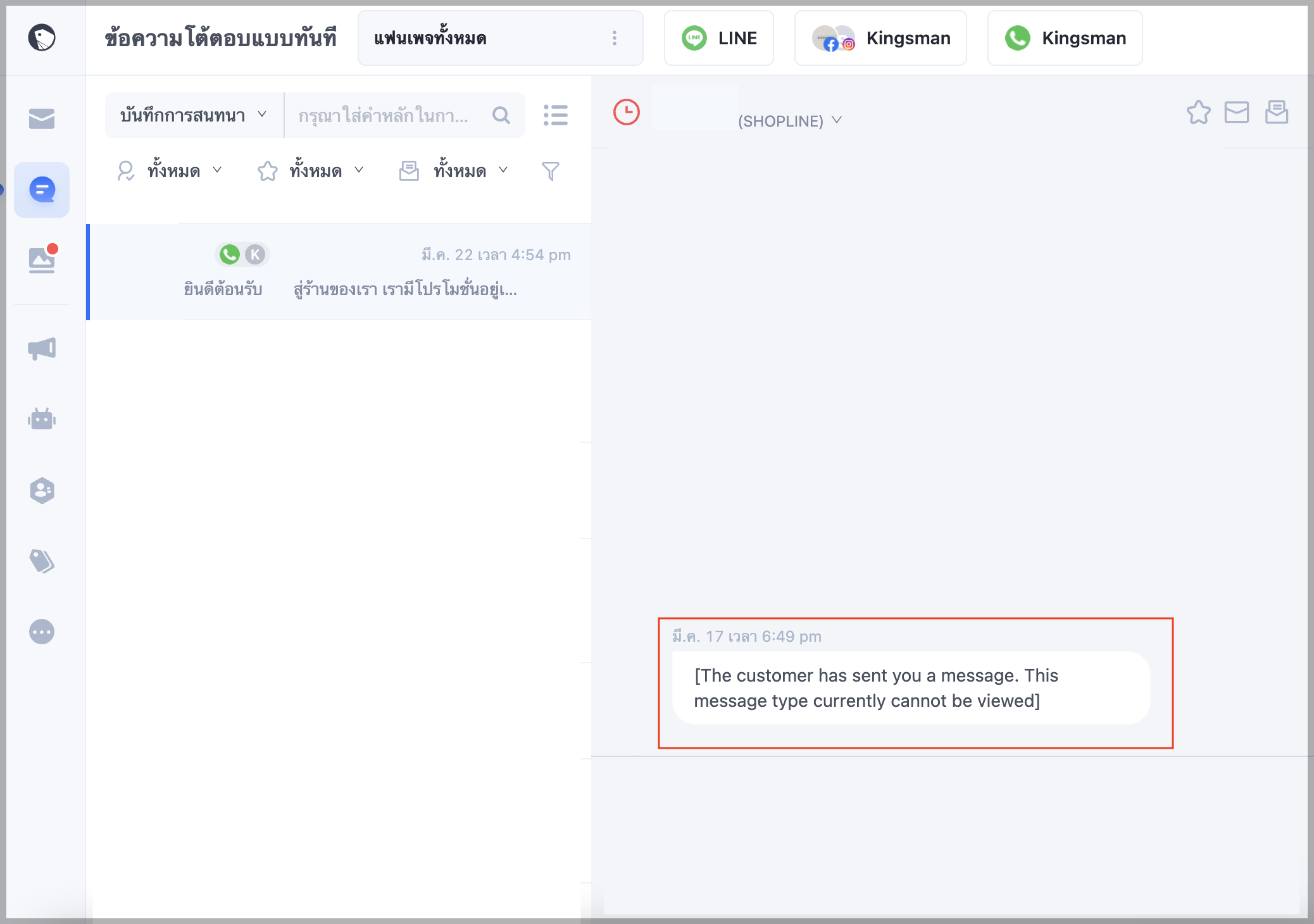The width and height of the screenshot is (1314, 924).
Task: Click the red clock icon in chat header
Action: [x=627, y=112]
